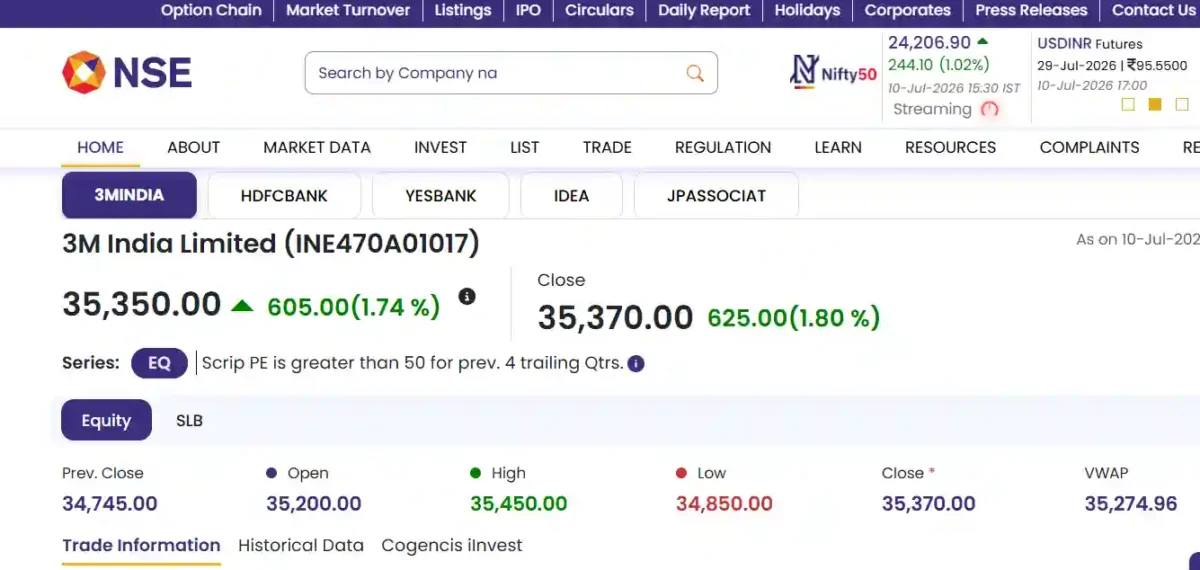The height and width of the screenshot is (570, 1200).
Task: Open the Cogencis iInvest tab
Action: 452,545
